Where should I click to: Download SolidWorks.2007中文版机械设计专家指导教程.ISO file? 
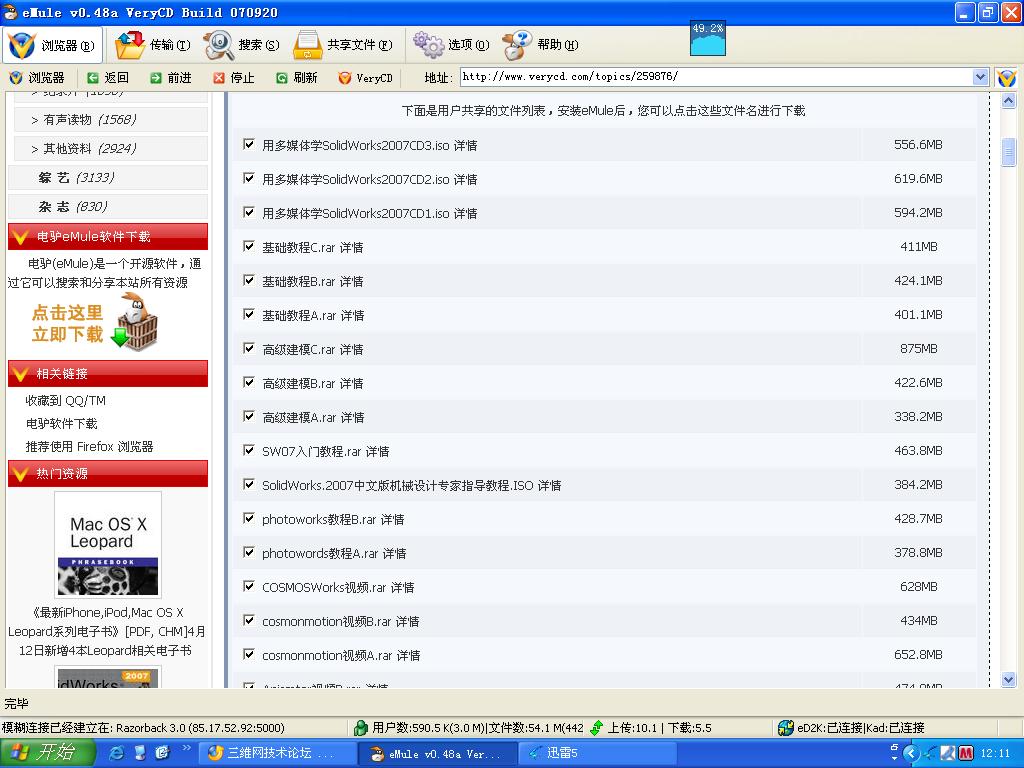[x=398, y=485]
